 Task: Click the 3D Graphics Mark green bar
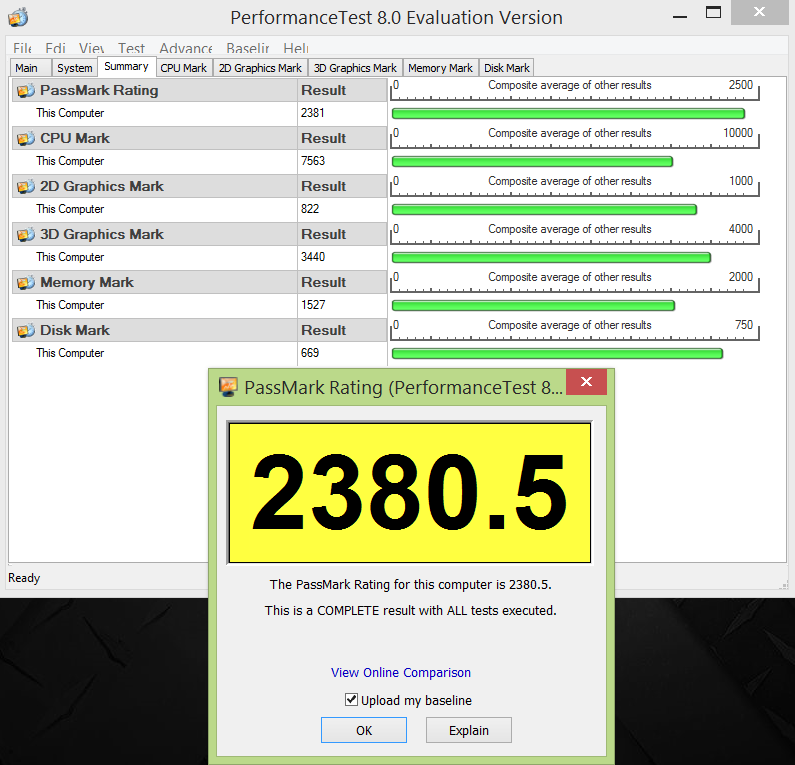[x=551, y=258]
